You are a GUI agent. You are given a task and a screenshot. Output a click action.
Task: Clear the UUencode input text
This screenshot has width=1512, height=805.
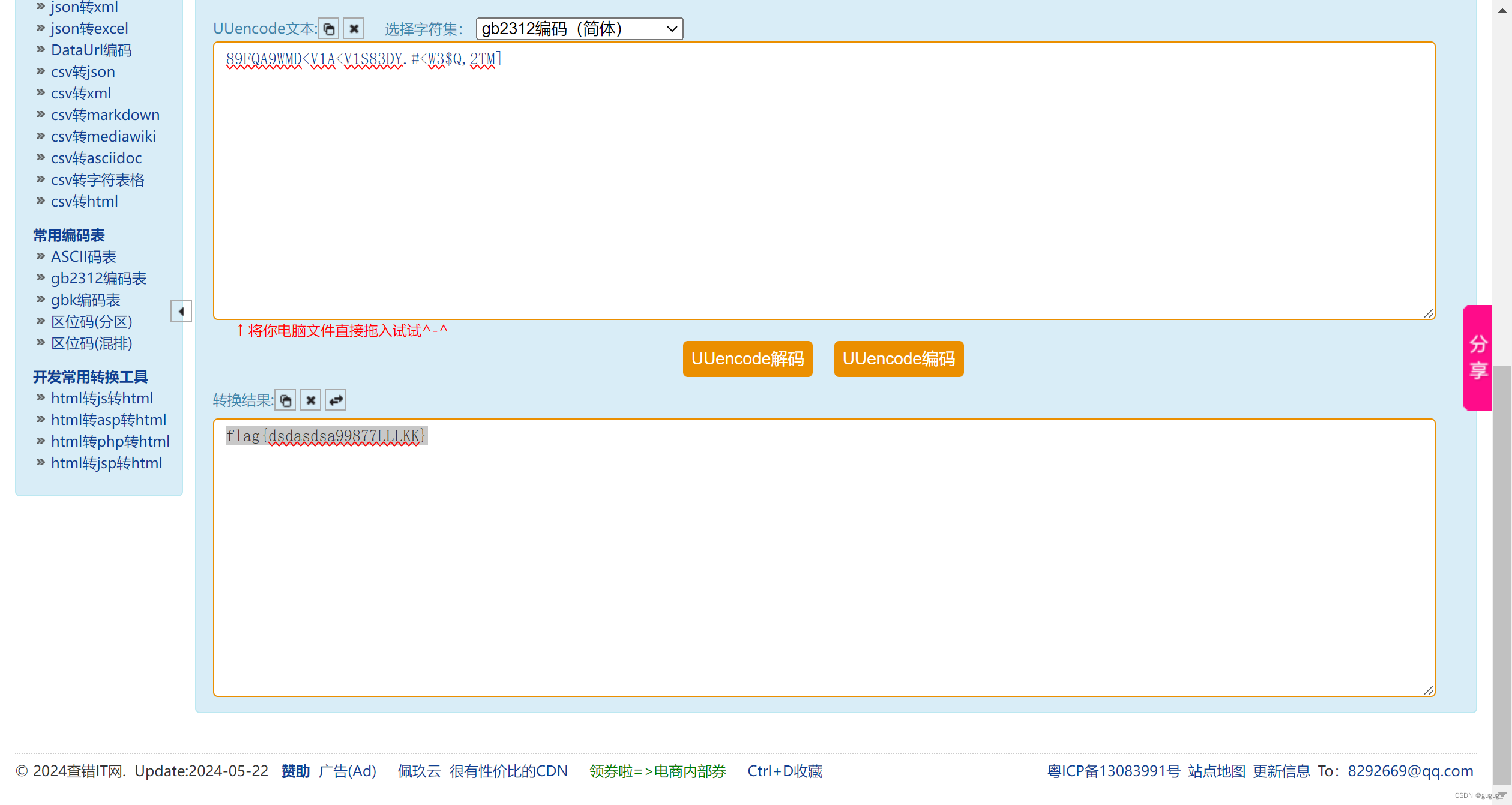tap(354, 28)
